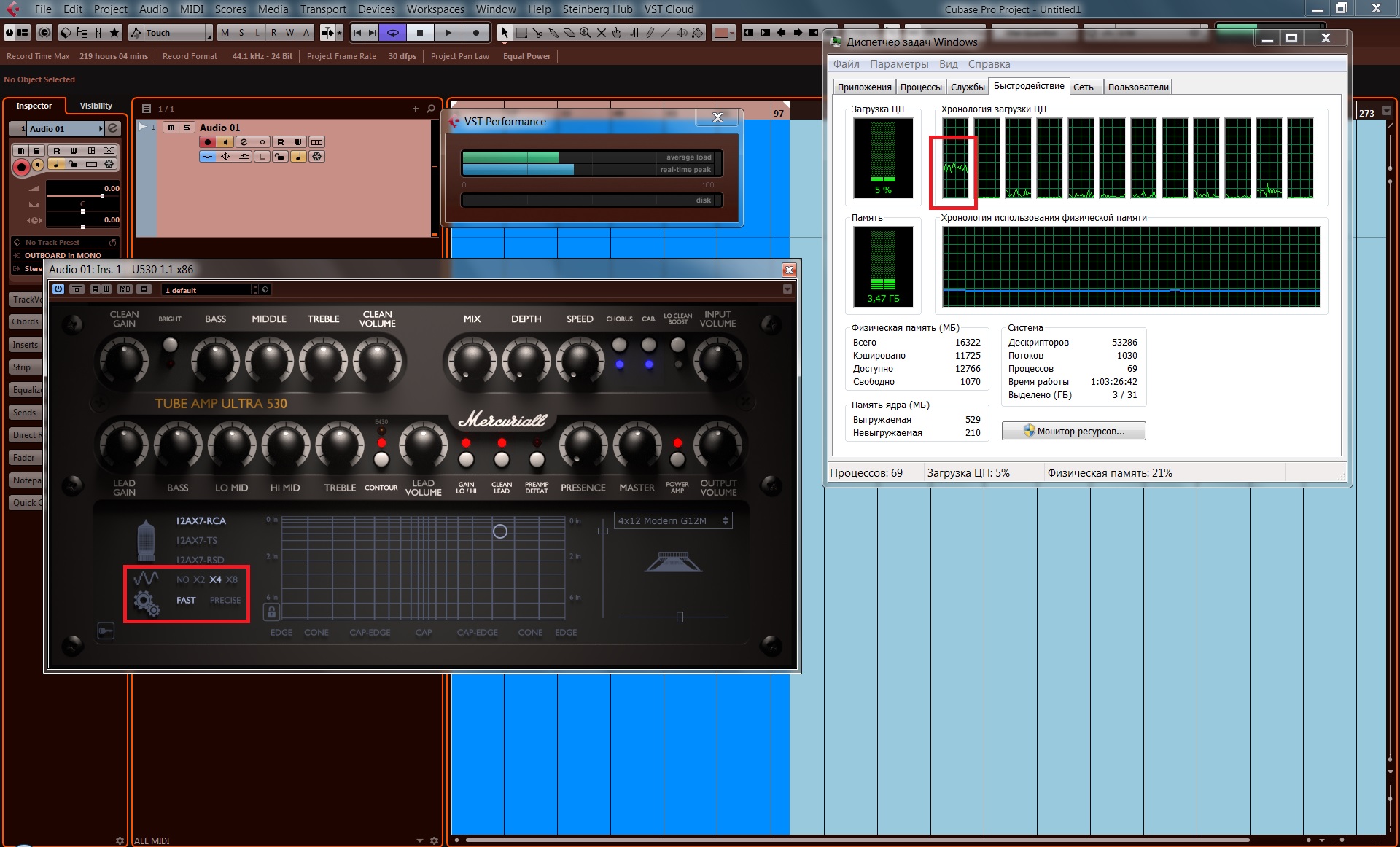The width and height of the screenshot is (1400, 847).
Task: Select the Zoom tool in toolbar
Action: click(585, 33)
